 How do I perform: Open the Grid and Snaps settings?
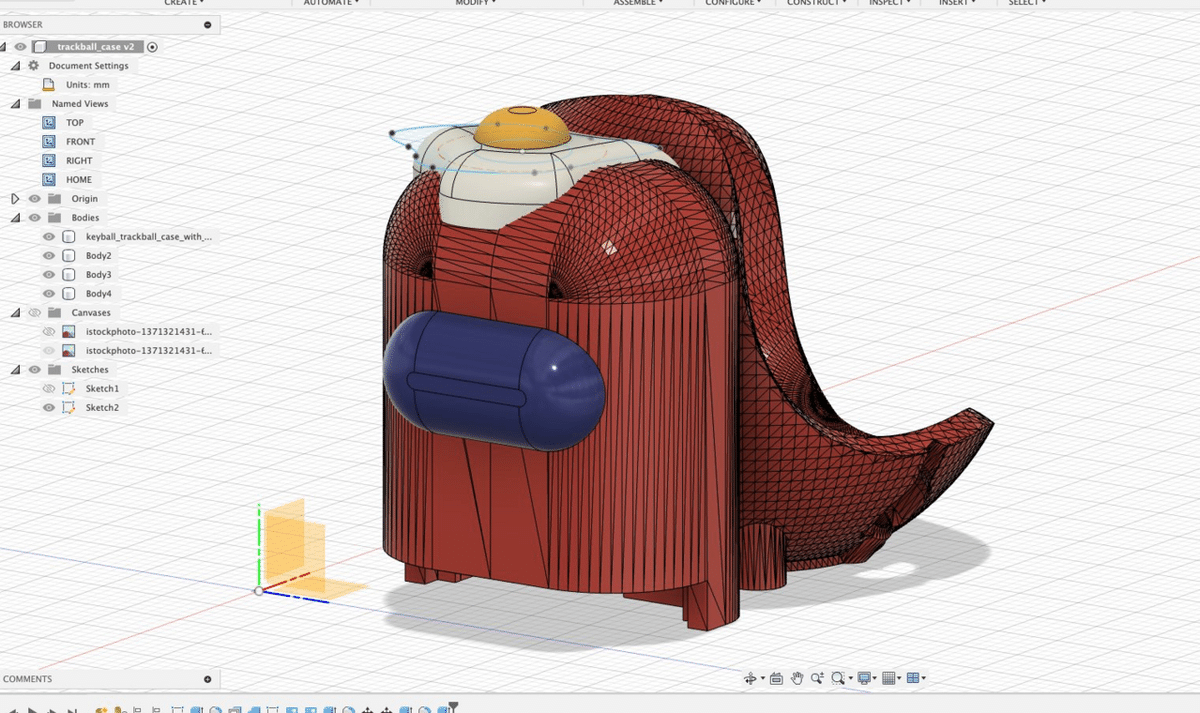[890, 678]
